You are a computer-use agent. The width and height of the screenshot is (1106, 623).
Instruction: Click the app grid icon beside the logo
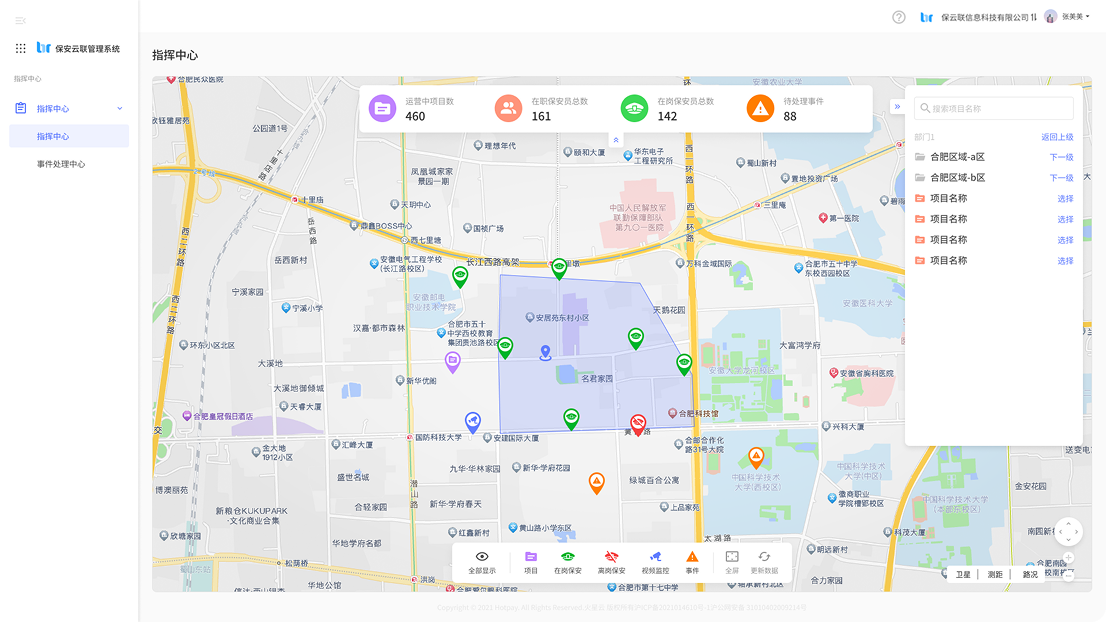(21, 48)
